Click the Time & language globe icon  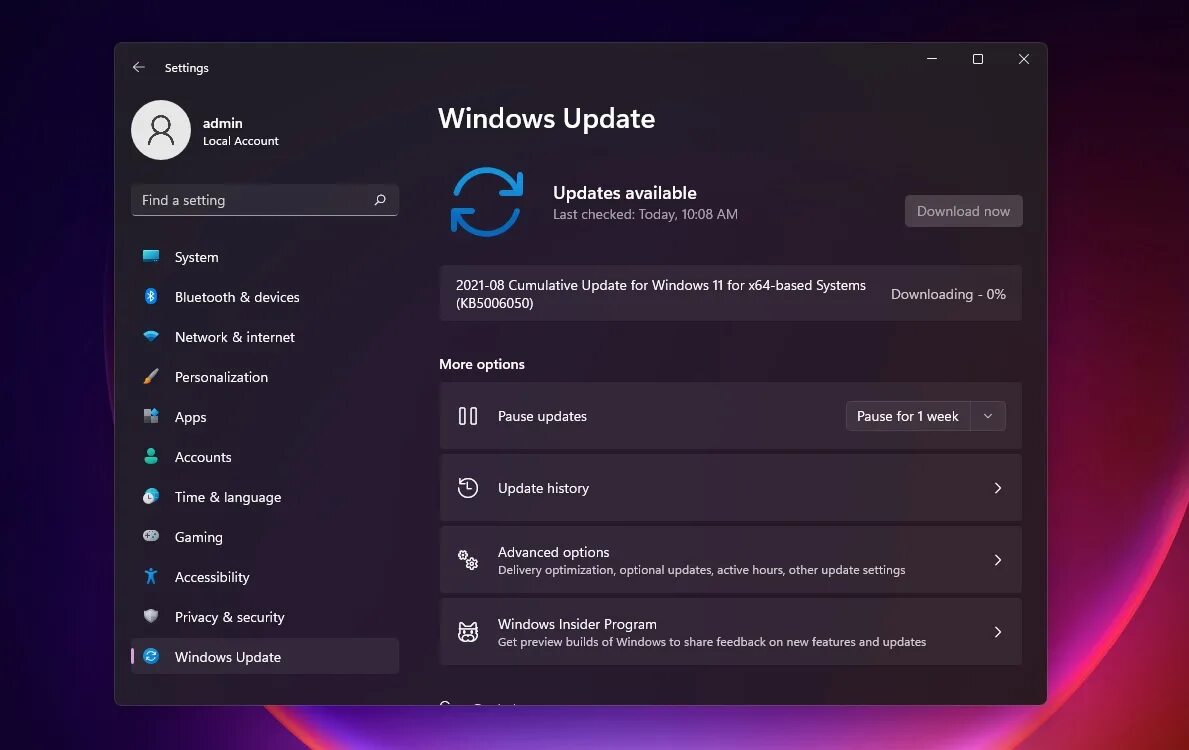coord(151,496)
